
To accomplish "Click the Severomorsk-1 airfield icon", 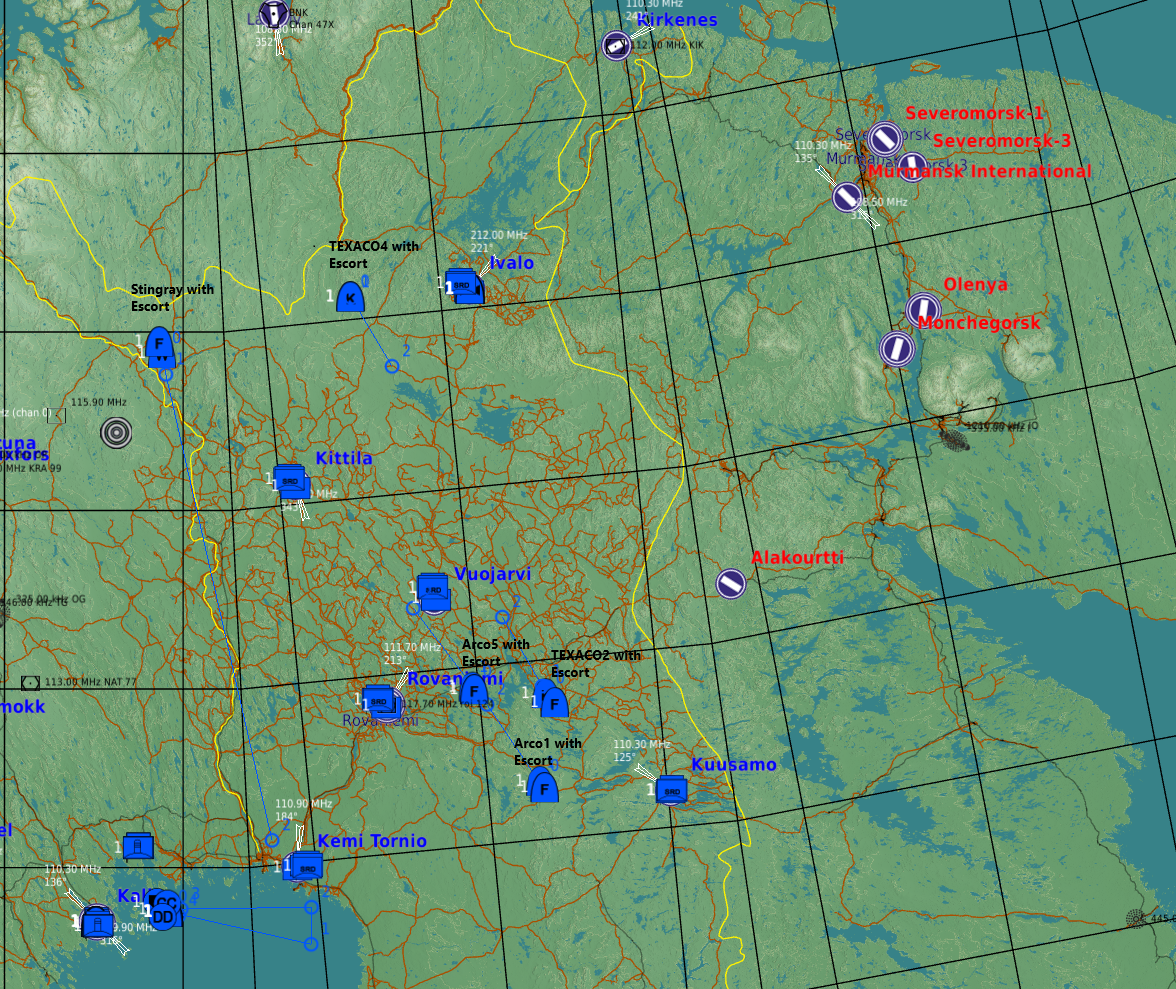I will (884, 139).
